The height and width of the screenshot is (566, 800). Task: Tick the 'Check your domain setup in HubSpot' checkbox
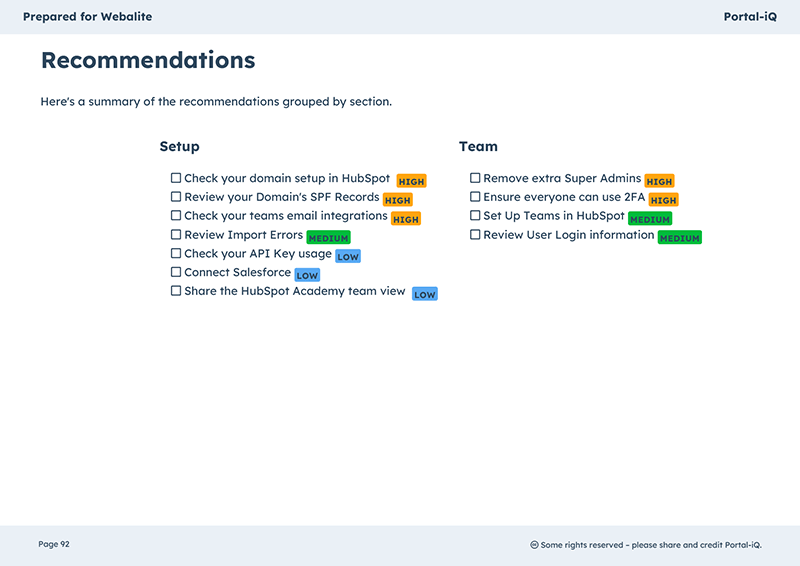coord(176,178)
